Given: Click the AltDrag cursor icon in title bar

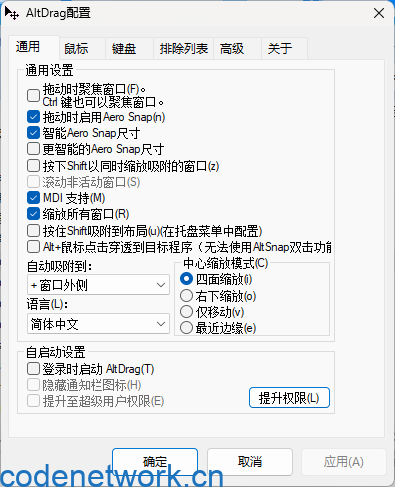Looking at the screenshot, I should pos(12,13).
